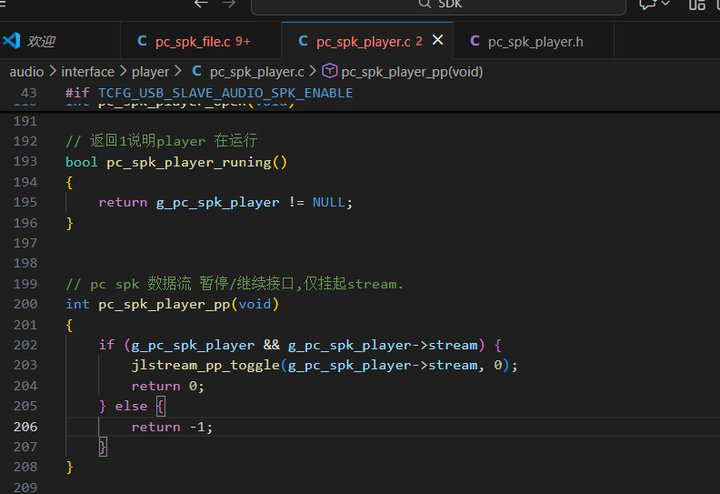Open the SDK search box
720x494 pixels.
pos(439,6)
